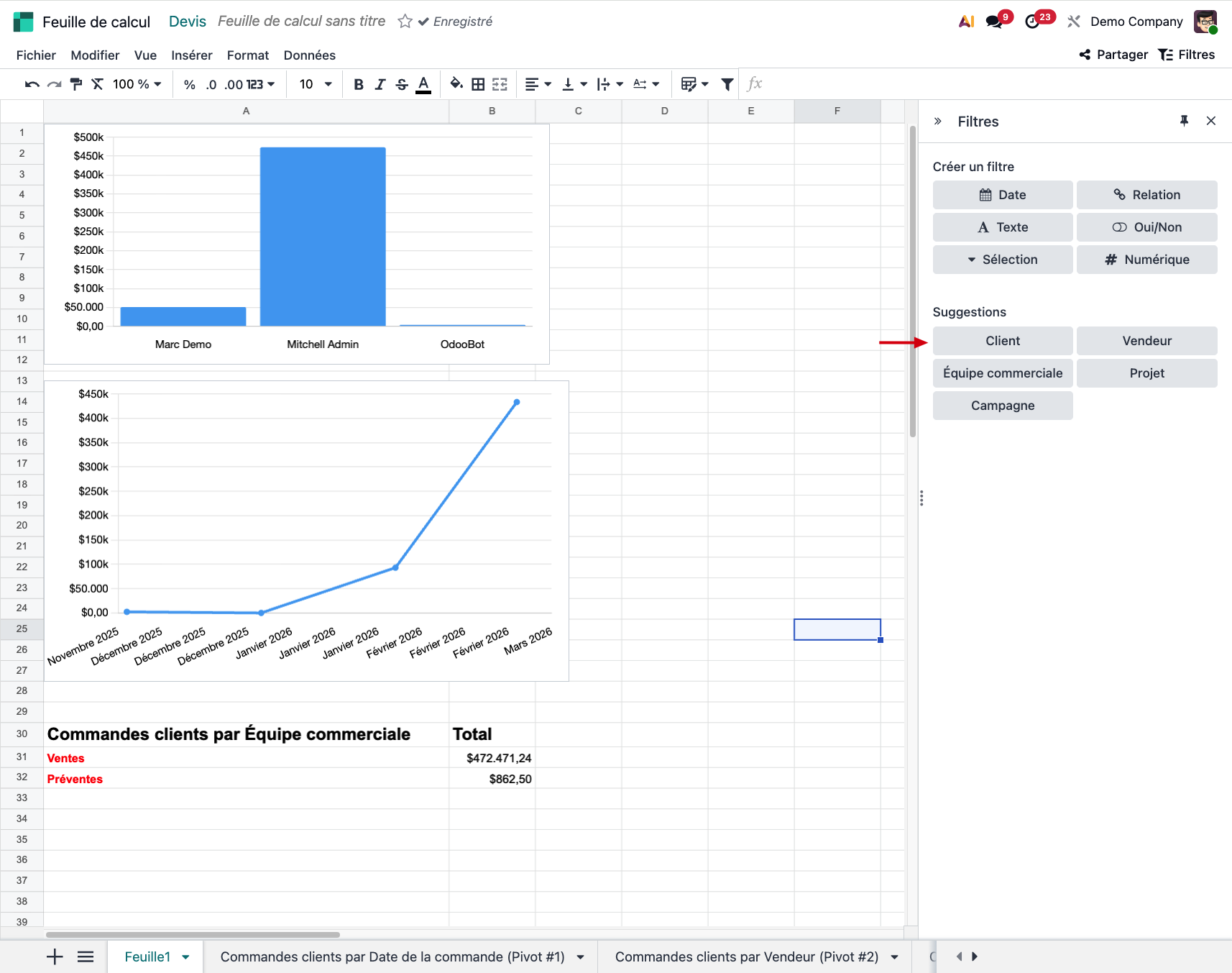Open the 100 % zoom dropdown
The image size is (1232, 973).
[137, 85]
